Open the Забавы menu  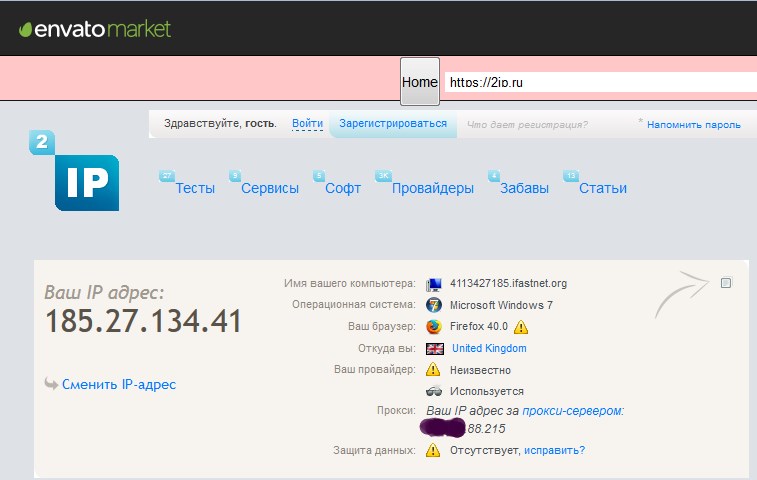(x=524, y=188)
